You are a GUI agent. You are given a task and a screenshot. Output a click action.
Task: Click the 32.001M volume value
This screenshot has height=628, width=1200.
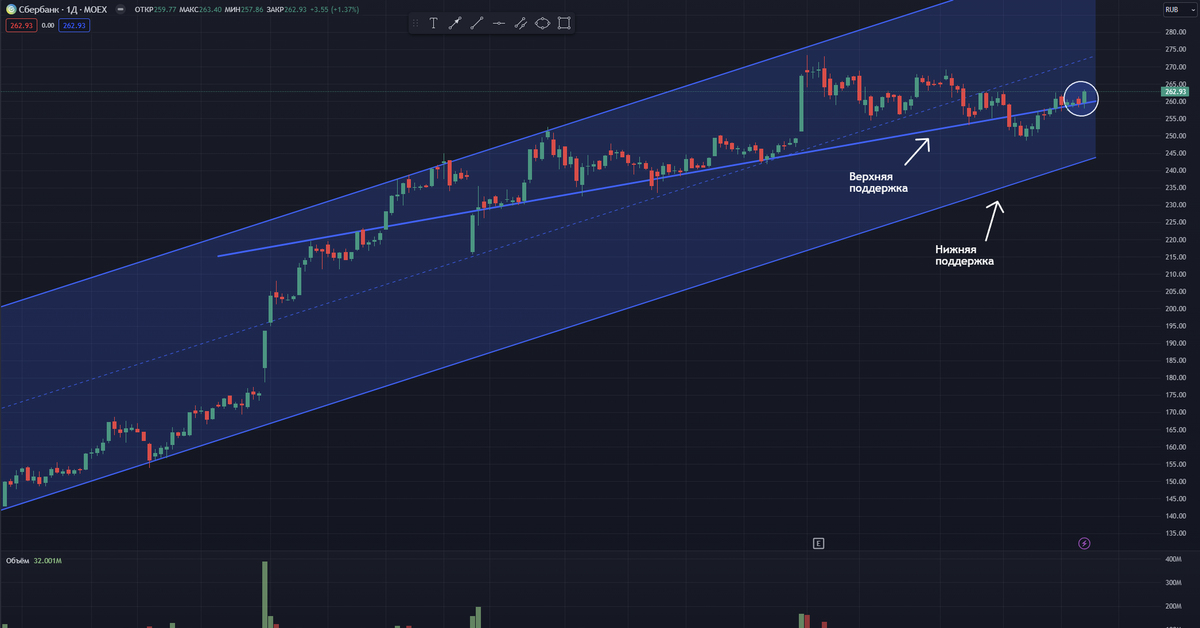(x=48, y=561)
